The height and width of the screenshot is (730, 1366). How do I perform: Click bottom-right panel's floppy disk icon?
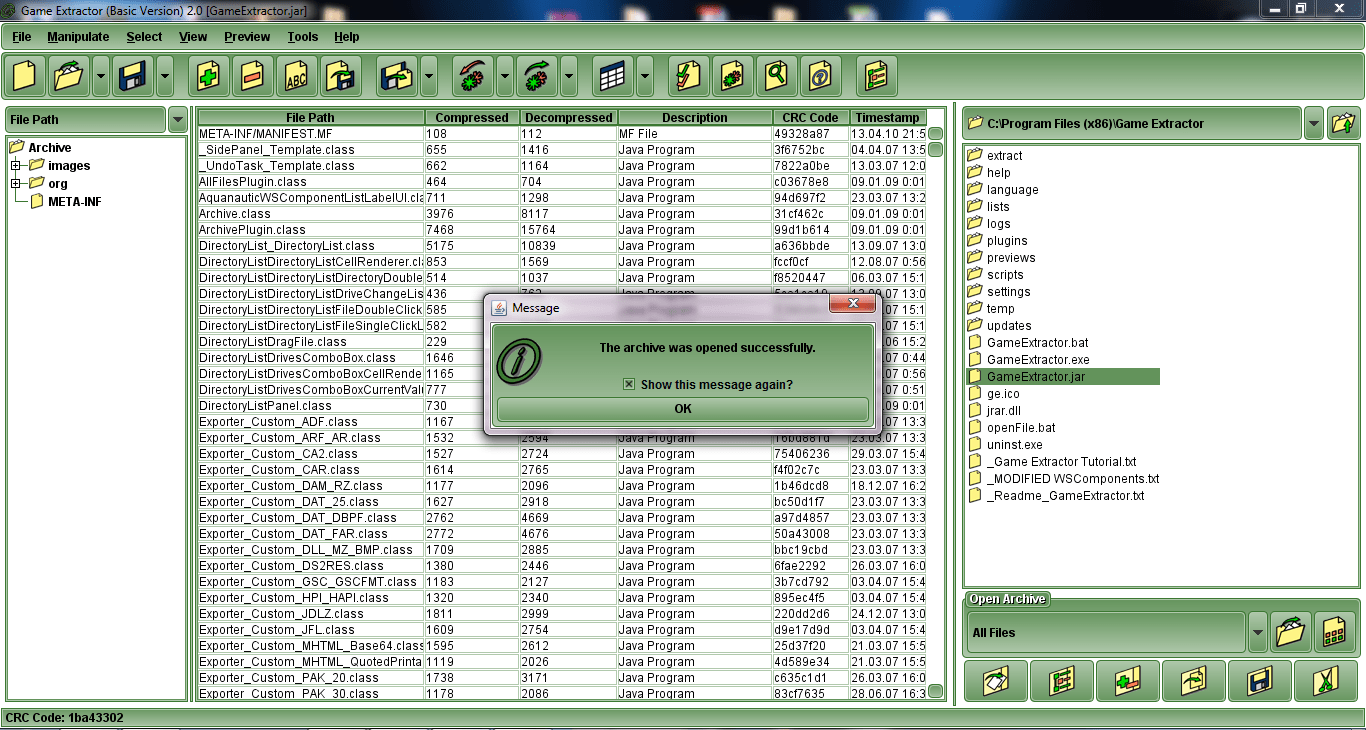click(x=1260, y=681)
